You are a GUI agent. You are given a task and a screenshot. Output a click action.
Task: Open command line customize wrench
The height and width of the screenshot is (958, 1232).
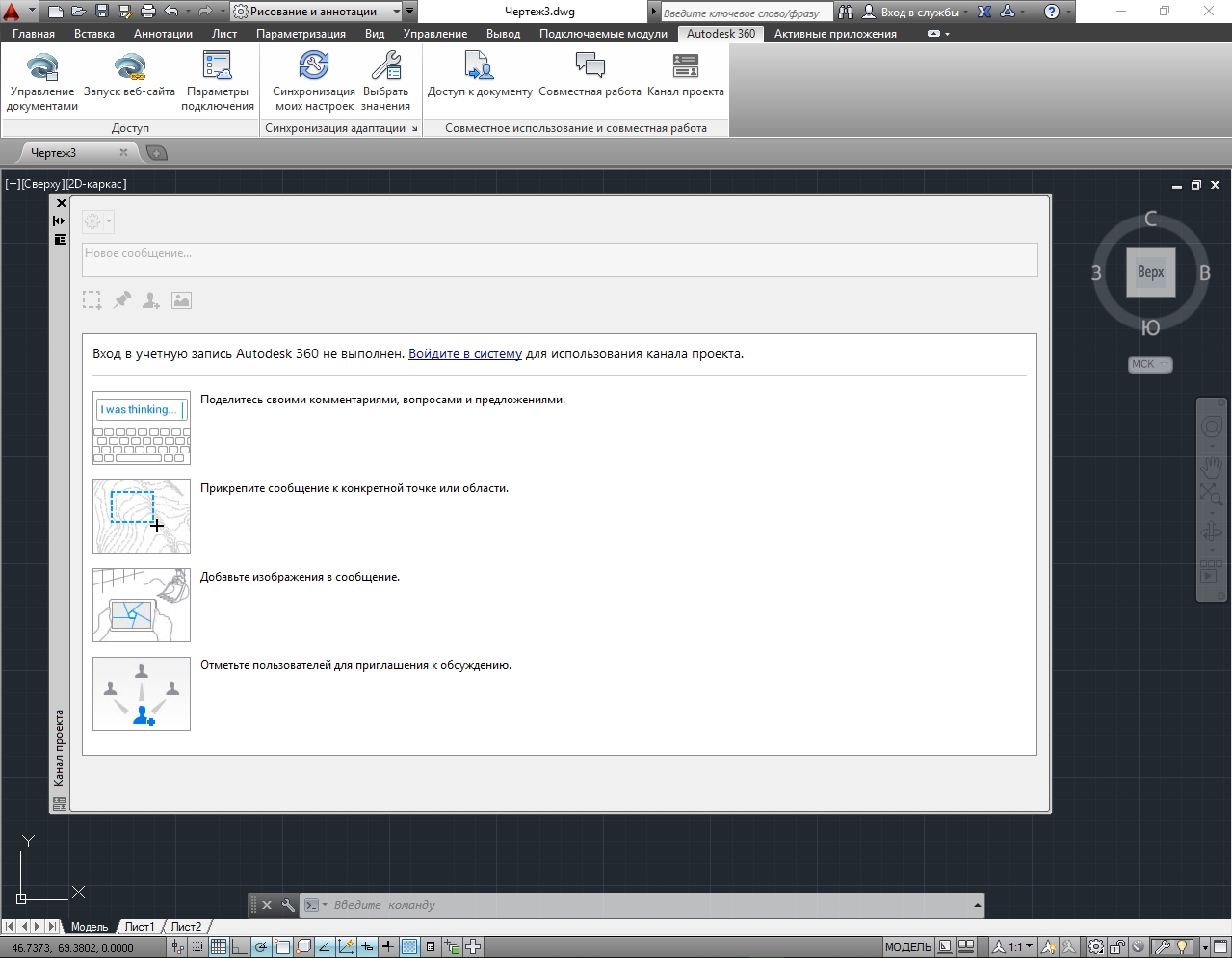288,905
